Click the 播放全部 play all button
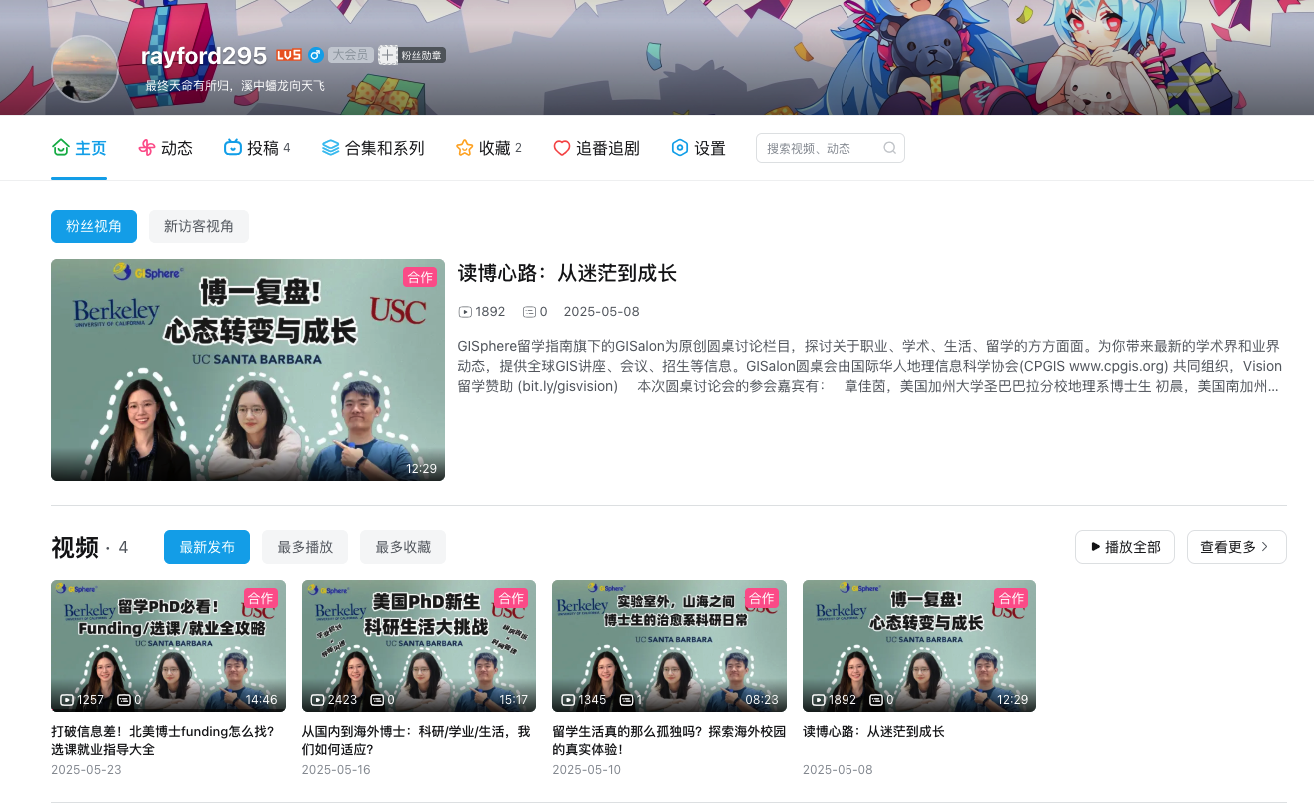Screen dimensions: 1314x803 [x=1125, y=547]
